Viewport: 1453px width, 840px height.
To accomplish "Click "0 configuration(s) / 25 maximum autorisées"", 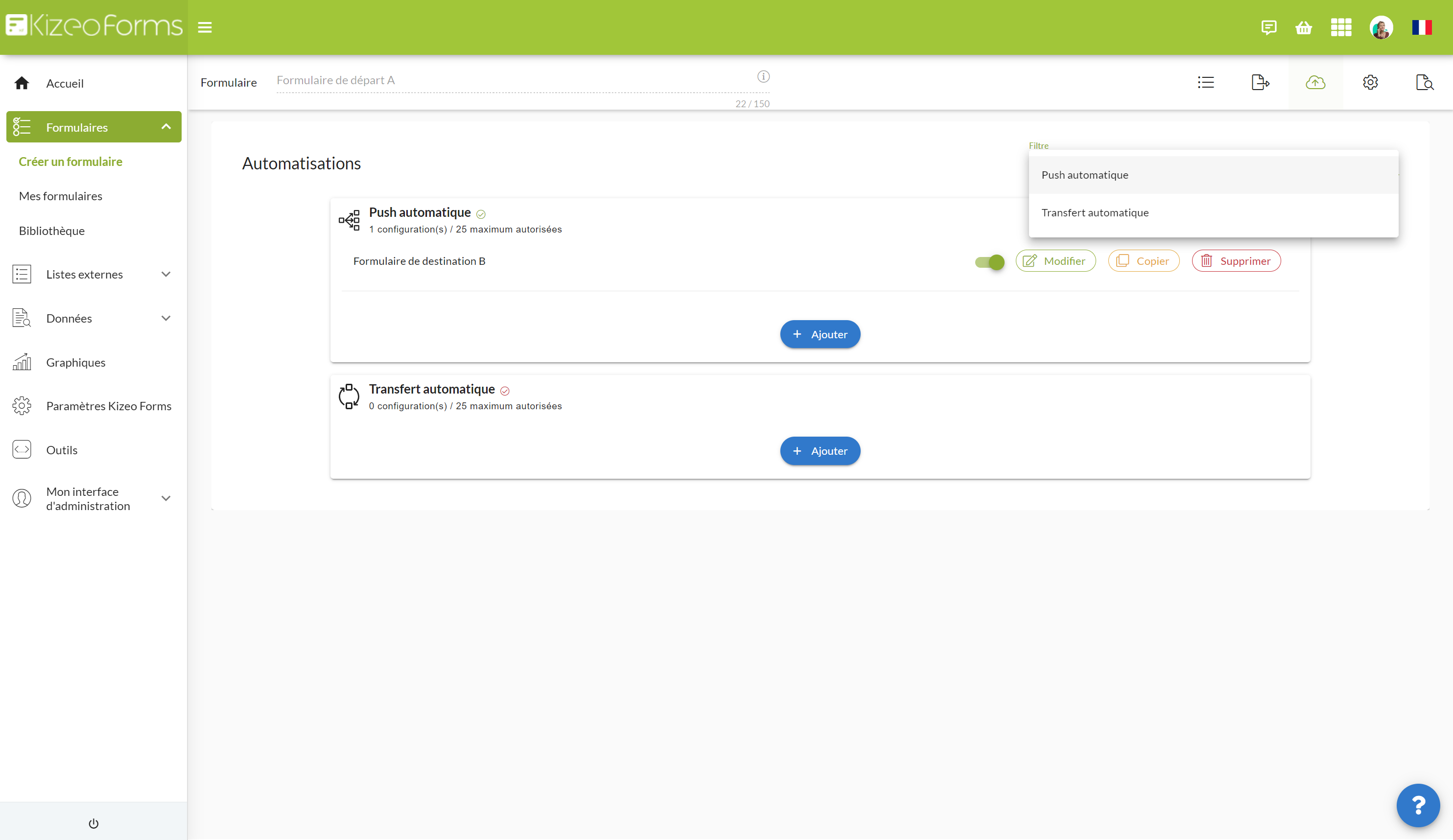I will [465, 406].
